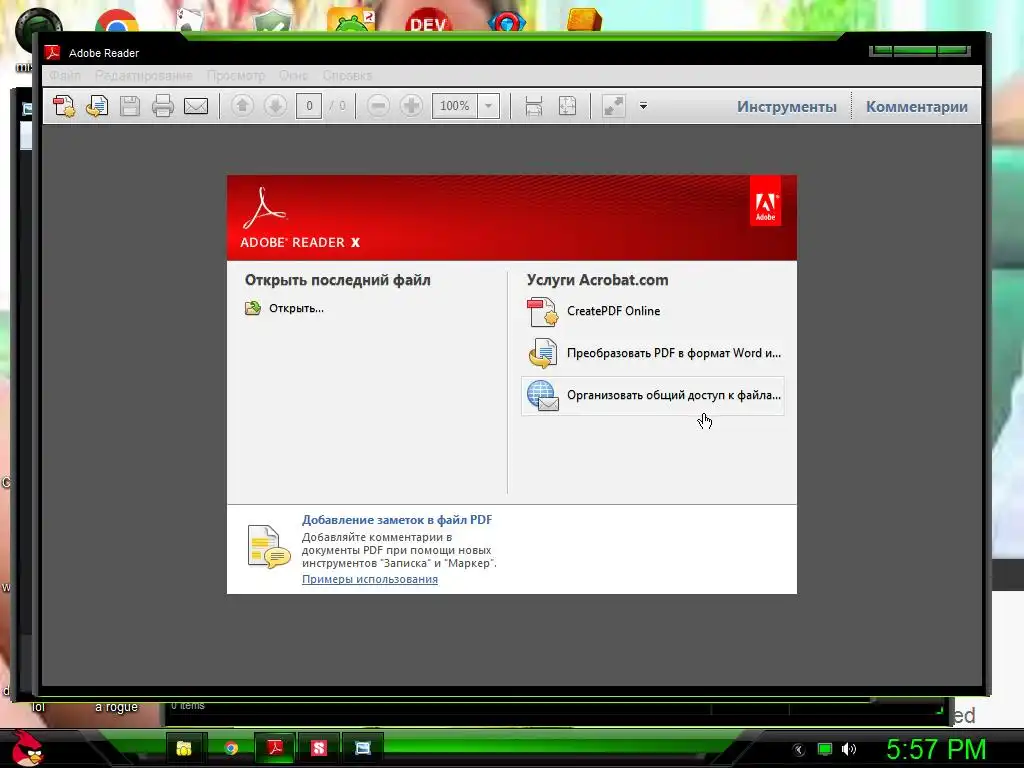Click the volume speaker tray icon
Viewport: 1024px width, 768px height.
pos(849,749)
